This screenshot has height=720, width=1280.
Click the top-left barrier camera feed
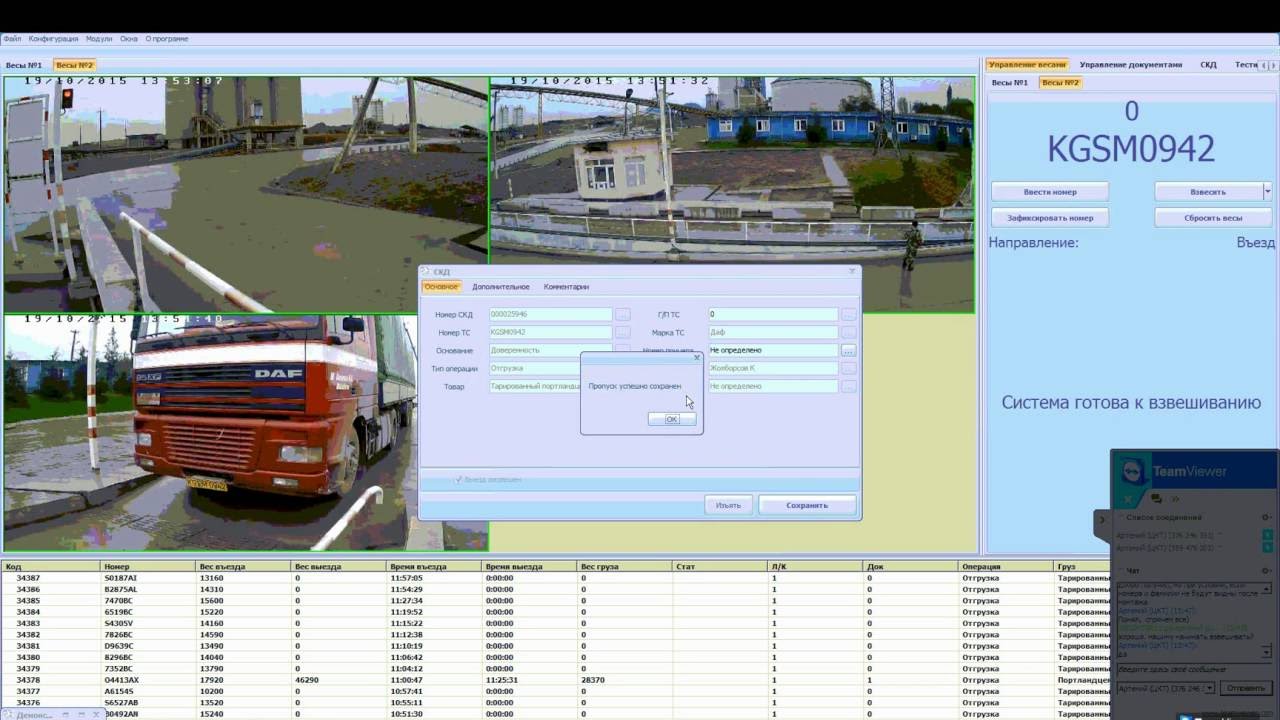coord(246,195)
